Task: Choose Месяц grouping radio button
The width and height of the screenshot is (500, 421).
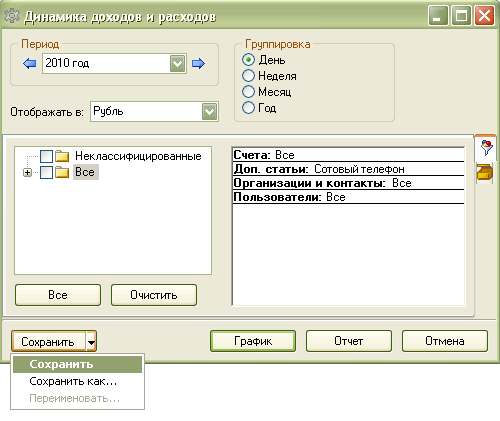Action: tap(248, 91)
